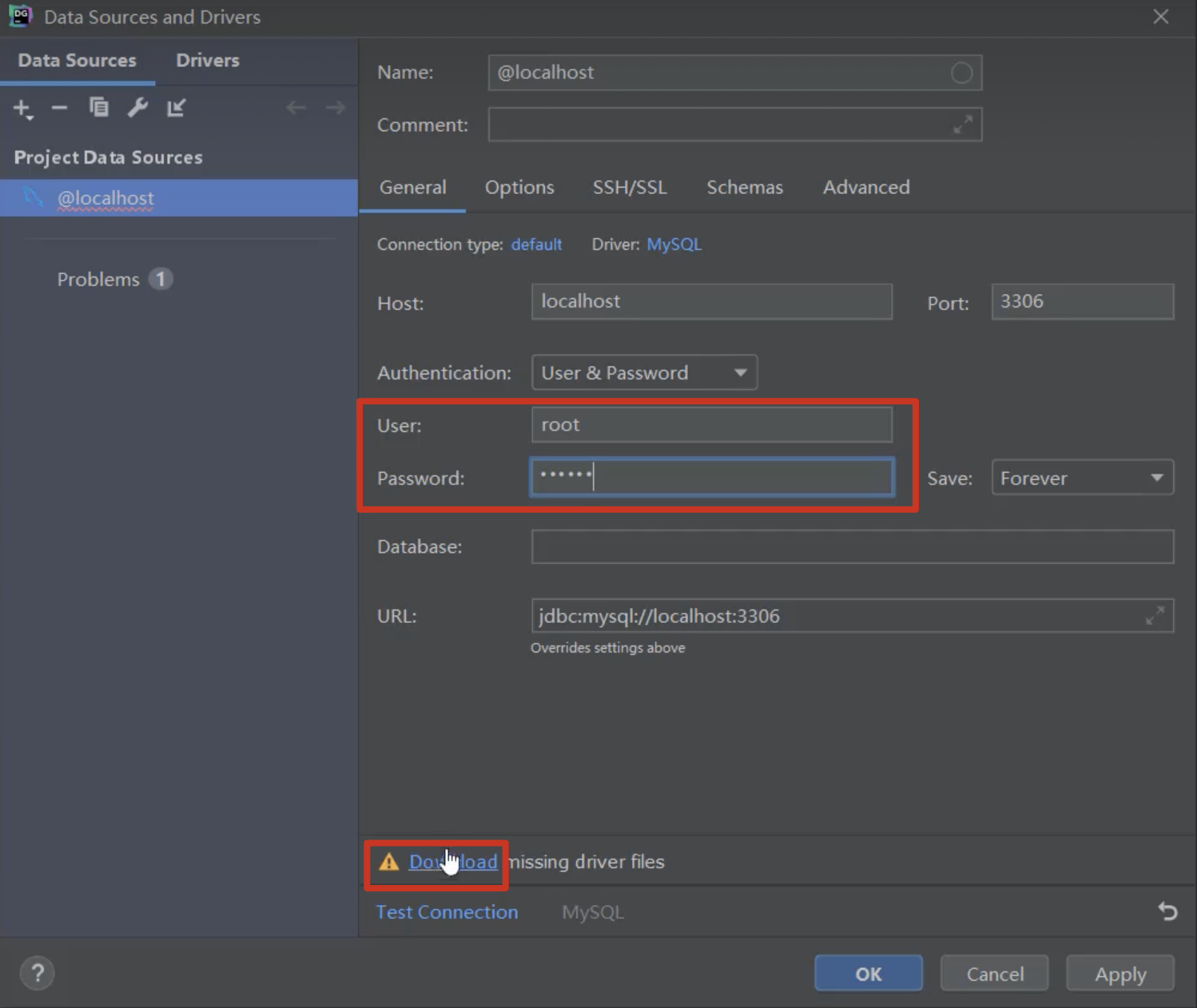
Task: Click the color circle in Name field
Action: click(x=961, y=73)
